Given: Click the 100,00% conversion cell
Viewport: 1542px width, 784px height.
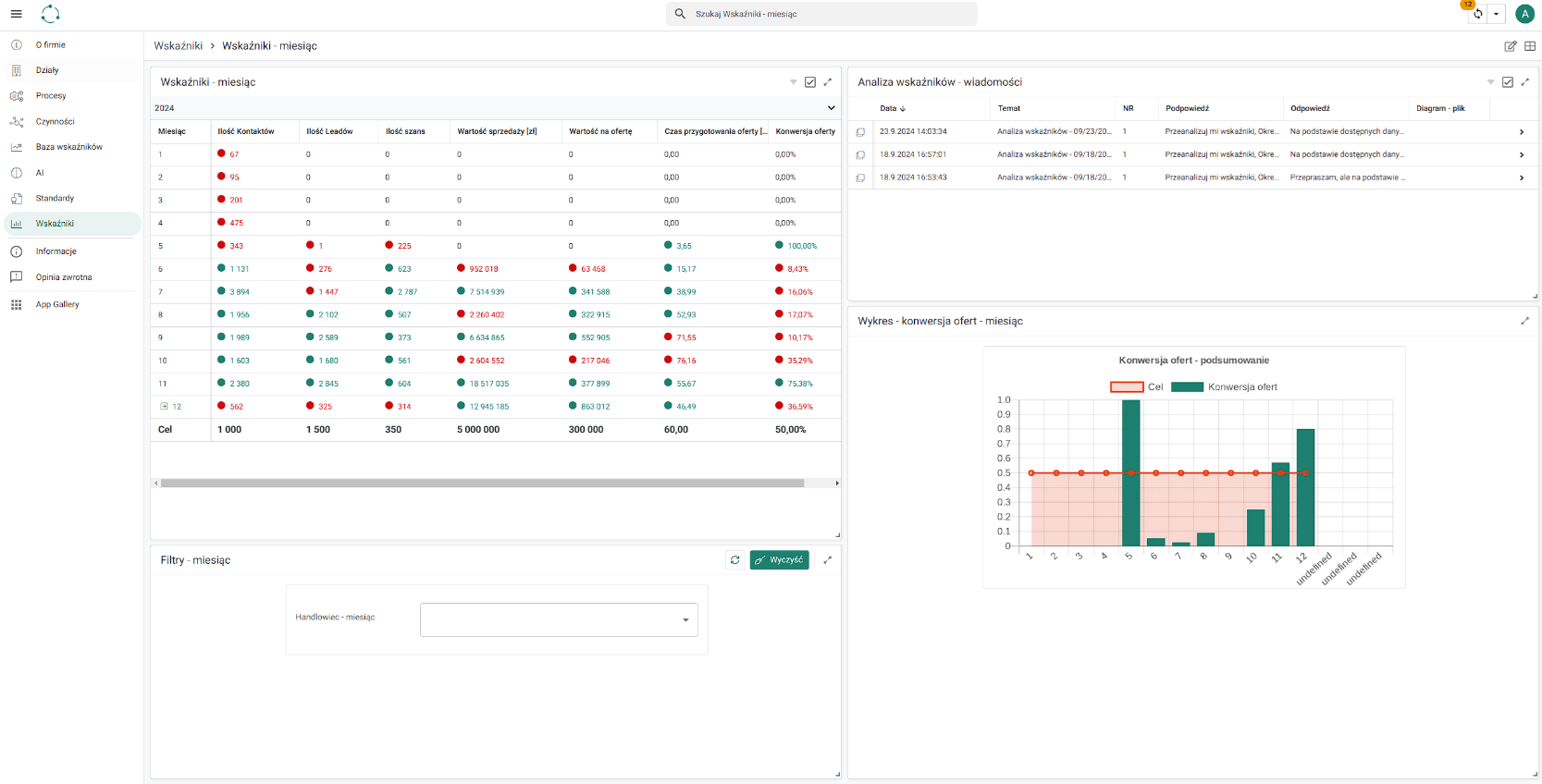Looking at the screenshot, I should [802, 246].
